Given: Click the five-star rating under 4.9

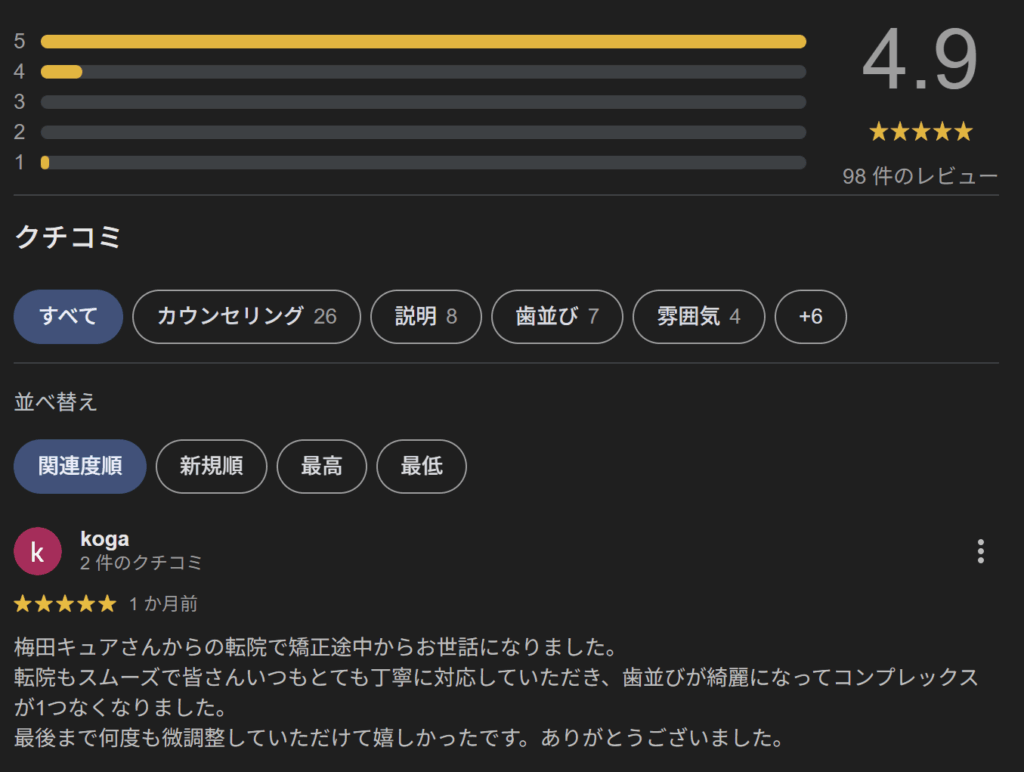Looking at the screenshot, I should pyautogui.click(x=920, y=132).
